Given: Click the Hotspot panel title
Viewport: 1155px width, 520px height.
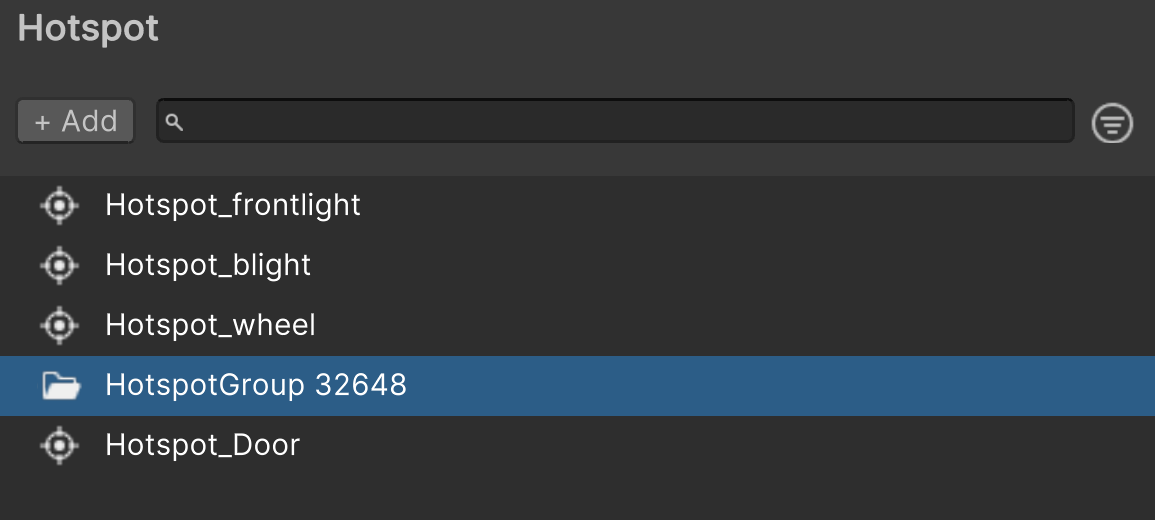Looking at the screenshot, I should (x=88, y=28).
